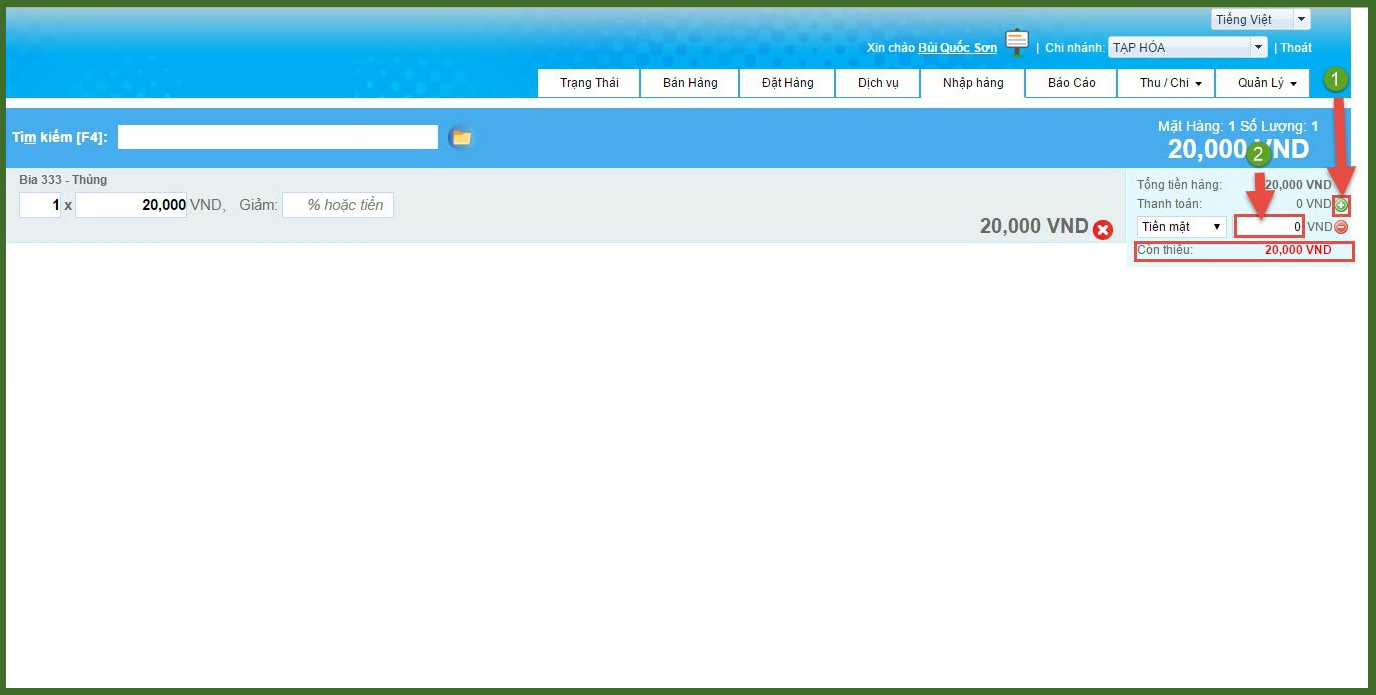The height and width of the screenshot is (695, 1376).
Task: Go to the Bán Hàng tab
Action: click(690, 83)
